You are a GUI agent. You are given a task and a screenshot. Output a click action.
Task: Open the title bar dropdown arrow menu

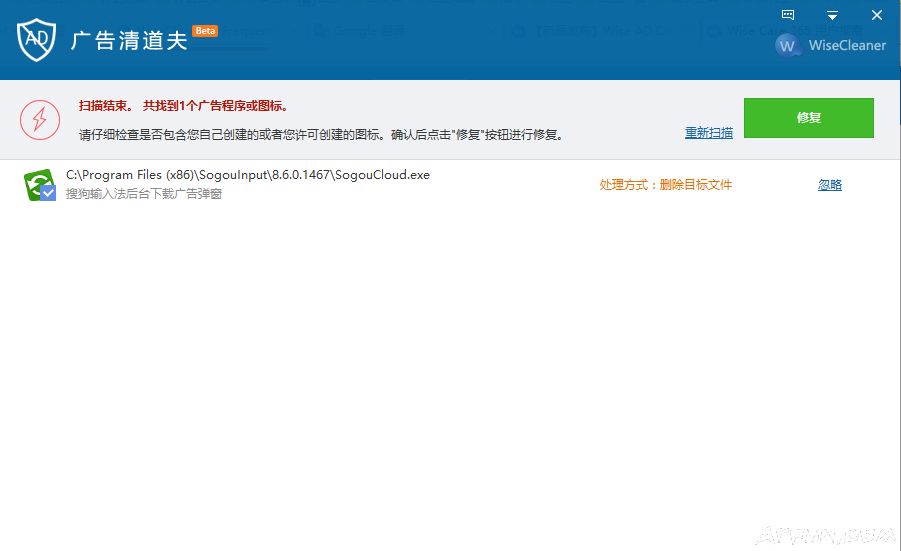(x=832, y=15)
